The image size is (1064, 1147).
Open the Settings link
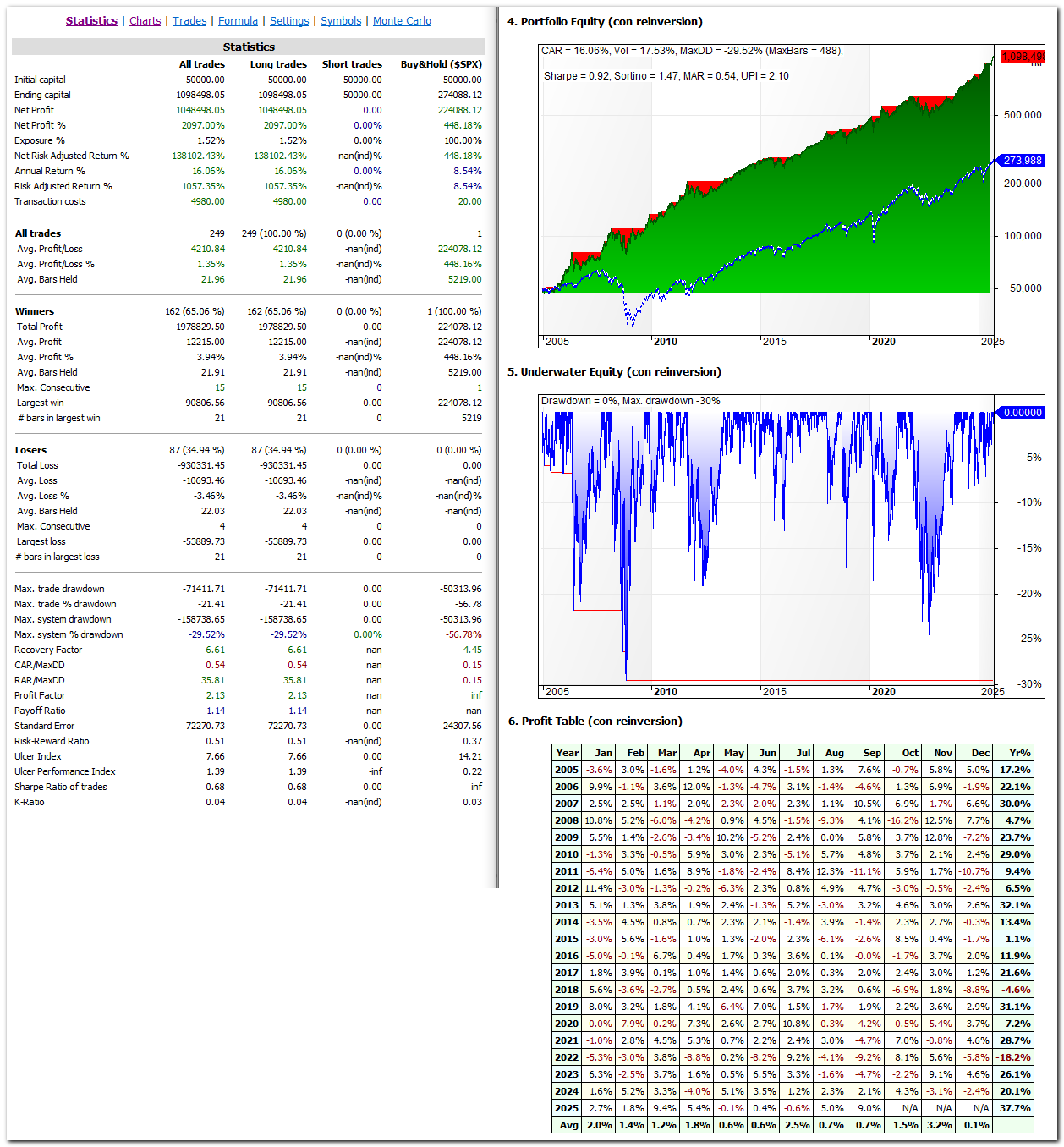289,21
